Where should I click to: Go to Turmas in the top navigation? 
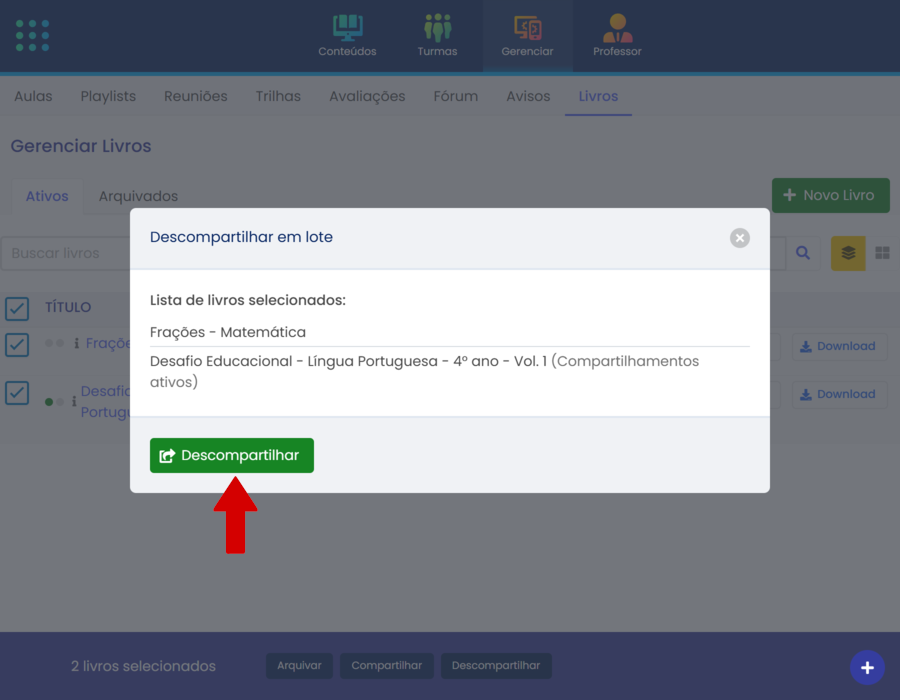click(437, 35)
